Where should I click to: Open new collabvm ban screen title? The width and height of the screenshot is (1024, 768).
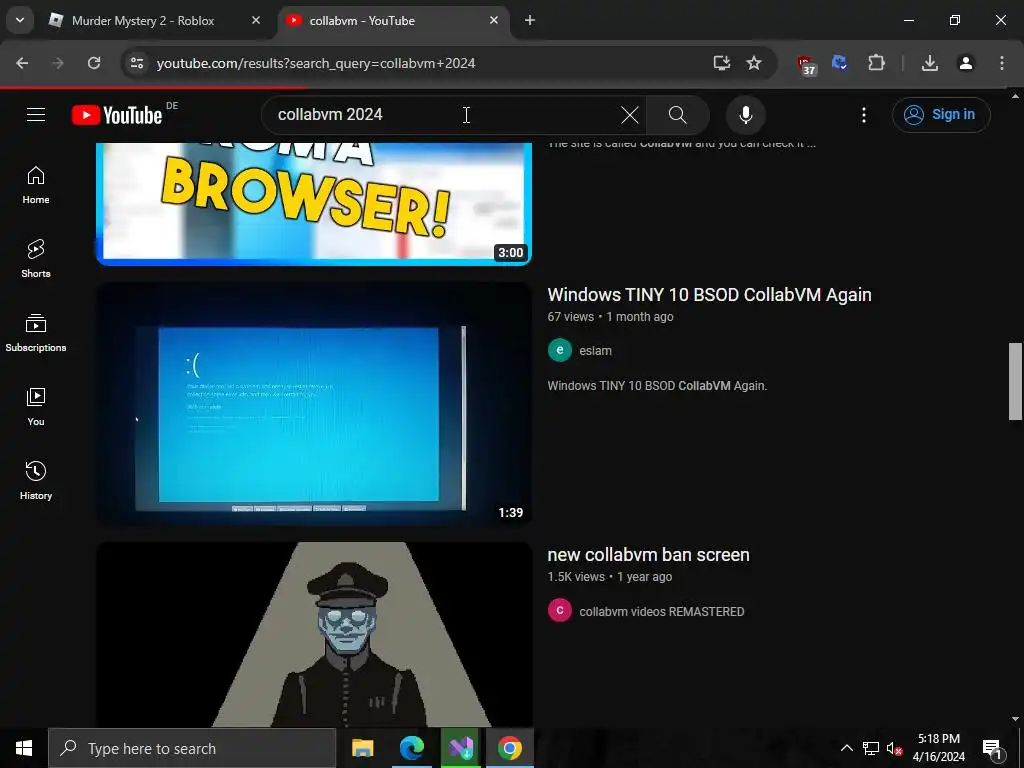click(x=648, y=555)
